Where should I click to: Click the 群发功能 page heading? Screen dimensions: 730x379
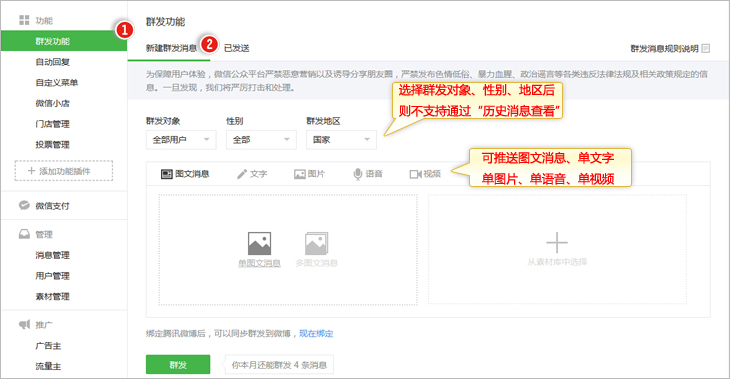[165, 22]
